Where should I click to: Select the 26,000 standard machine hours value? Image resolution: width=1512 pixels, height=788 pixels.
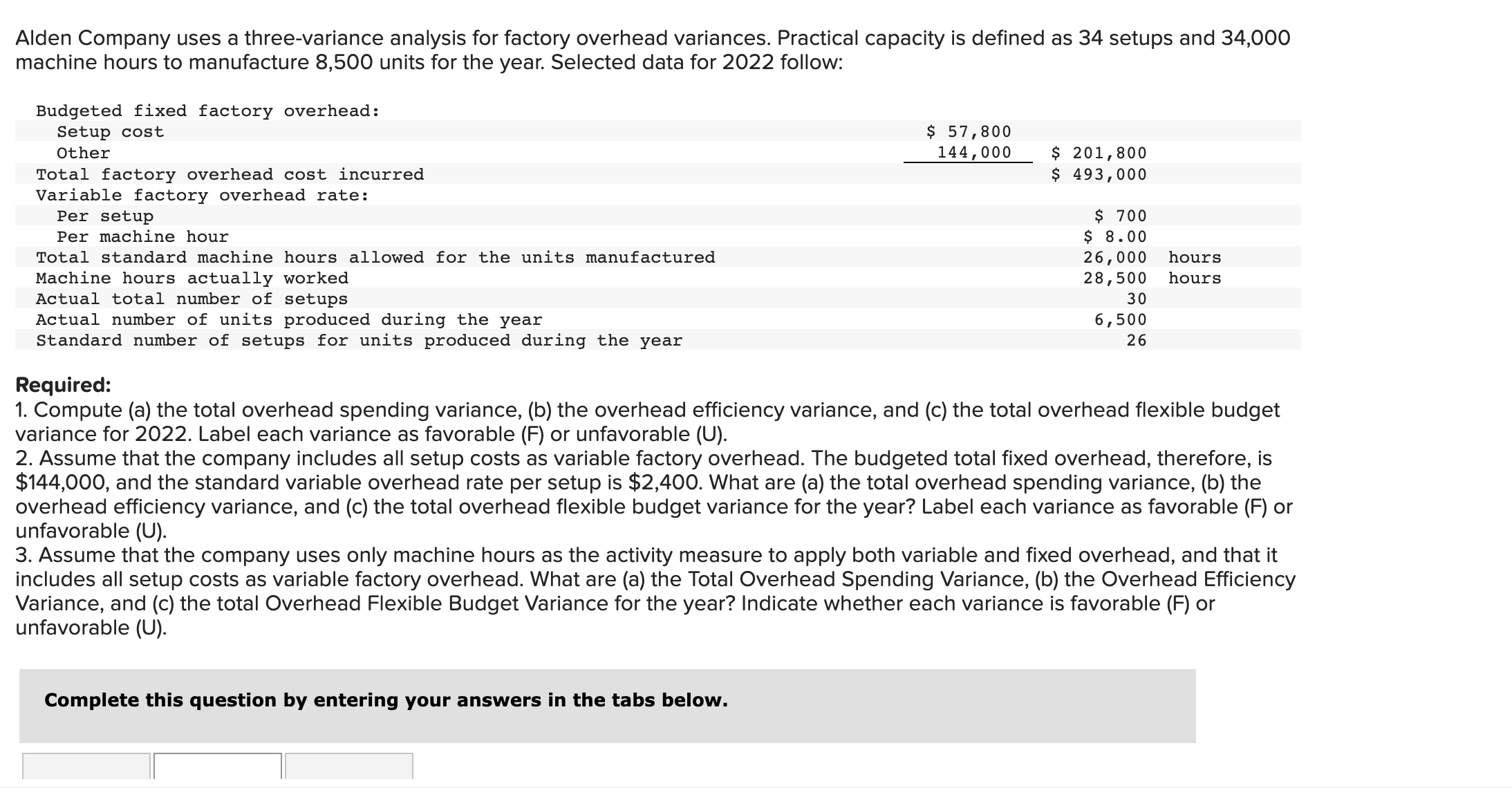click(x=1116, y=257)
